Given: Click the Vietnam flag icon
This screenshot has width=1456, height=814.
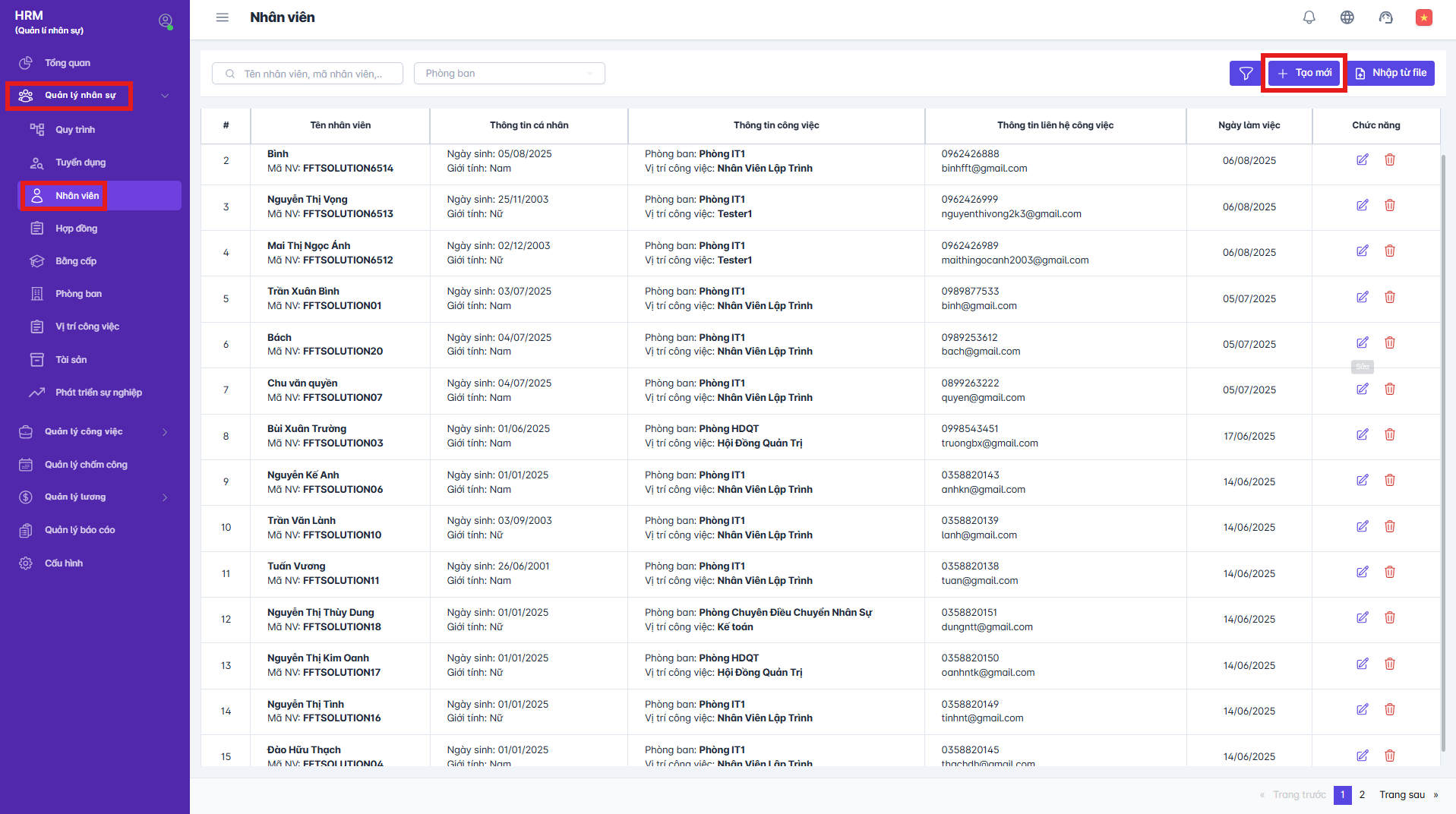Looking at the screenshot, I should [1423, 17].
